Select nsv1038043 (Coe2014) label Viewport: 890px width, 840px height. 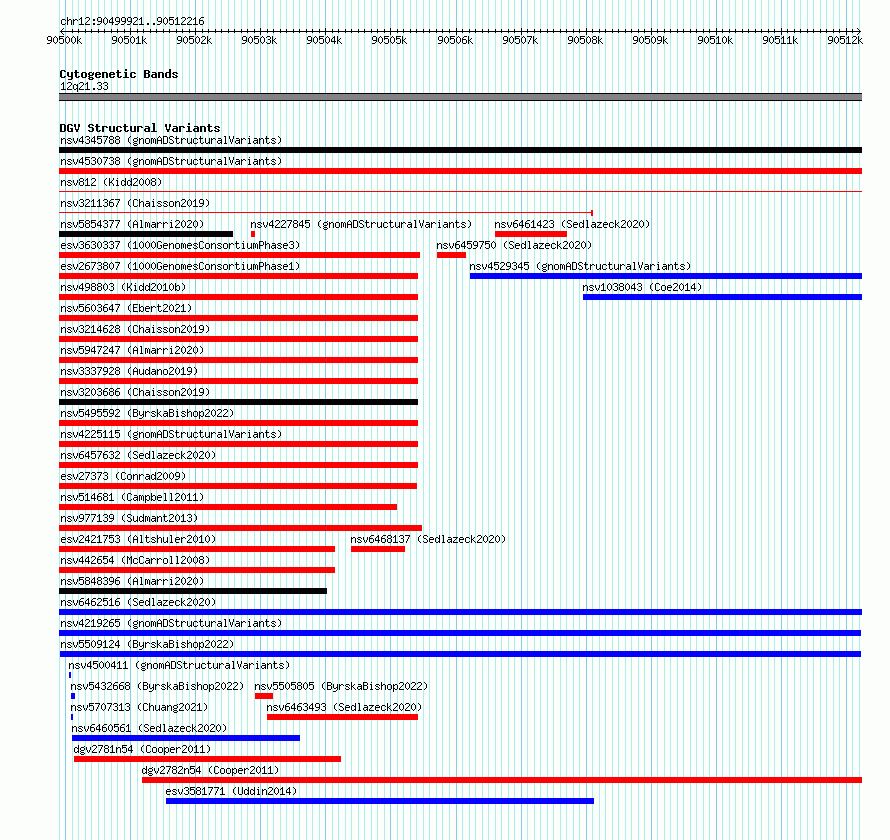[643, 287]
